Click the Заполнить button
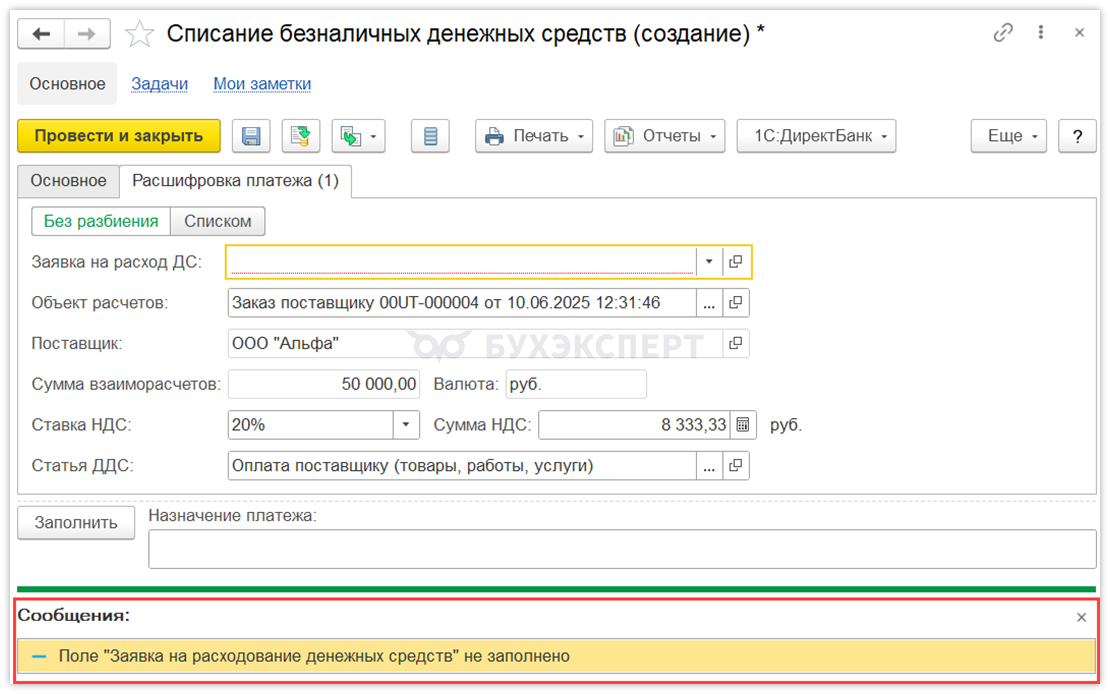The image size is (1110, 694). (x=76, y=522)
